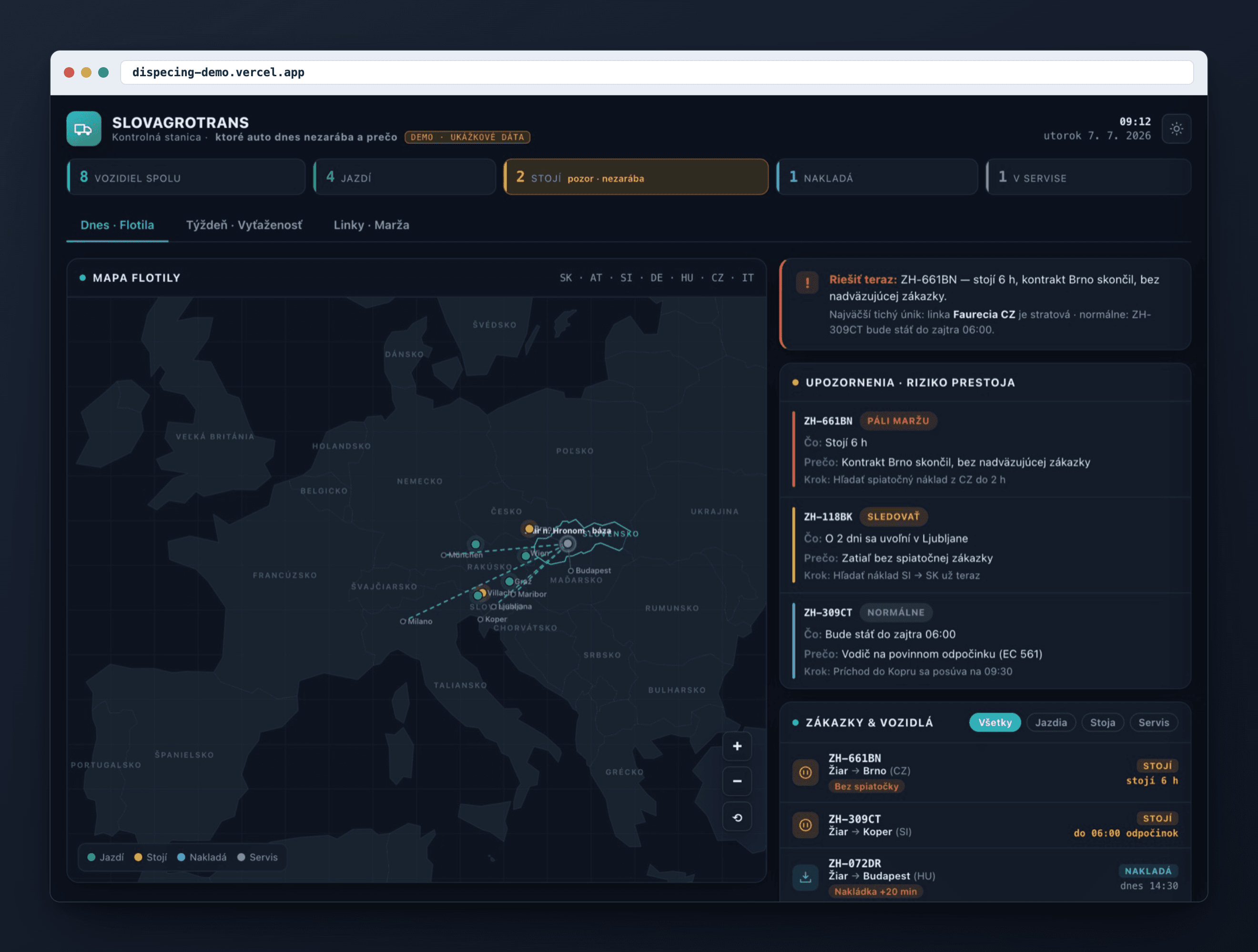Click the Nakladá legend entry

click(202, 857)
